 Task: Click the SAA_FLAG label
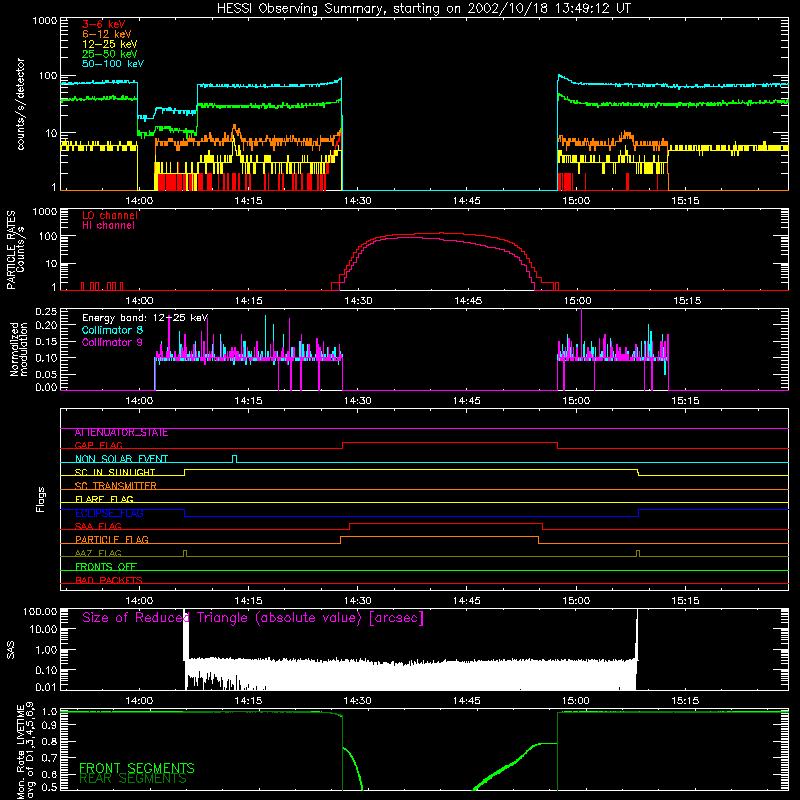pos(98,527)
